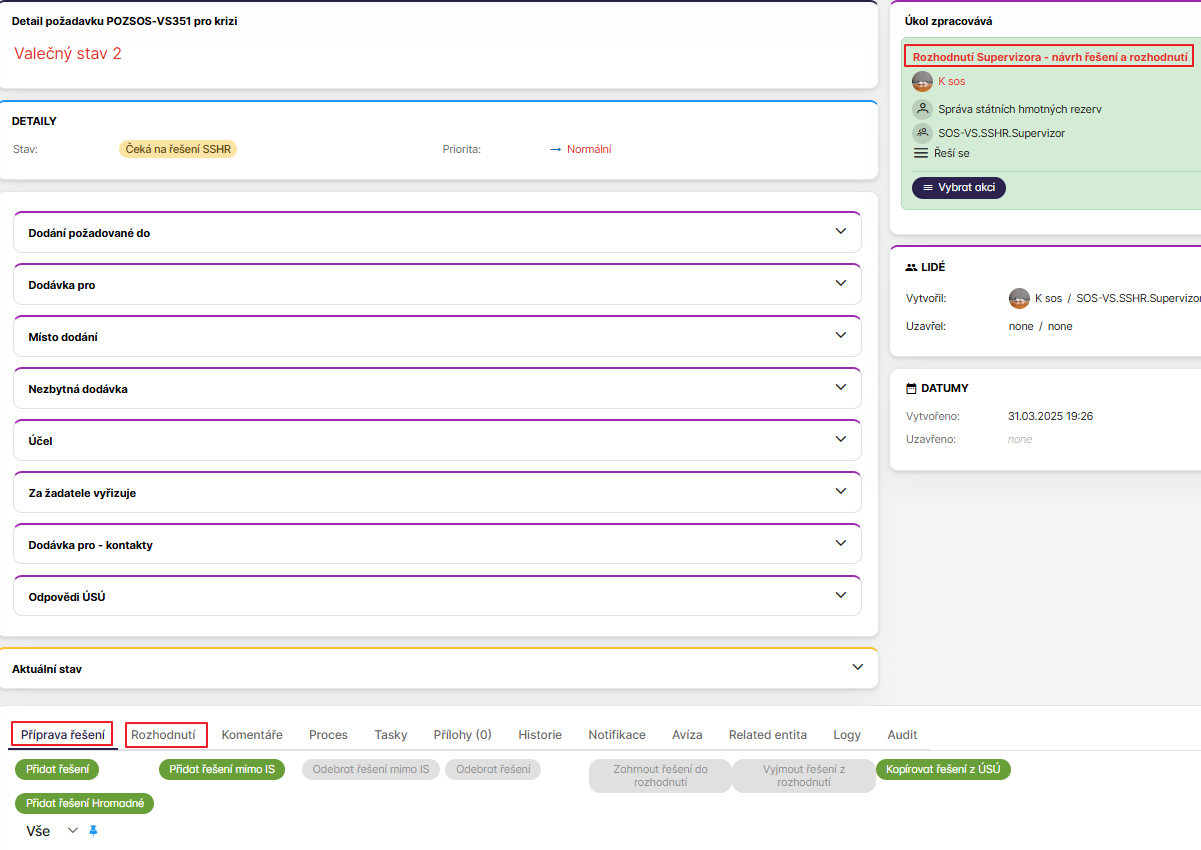
Task: Open Rozhodnutí Supervizora task link
Action: click(1049, 57)
